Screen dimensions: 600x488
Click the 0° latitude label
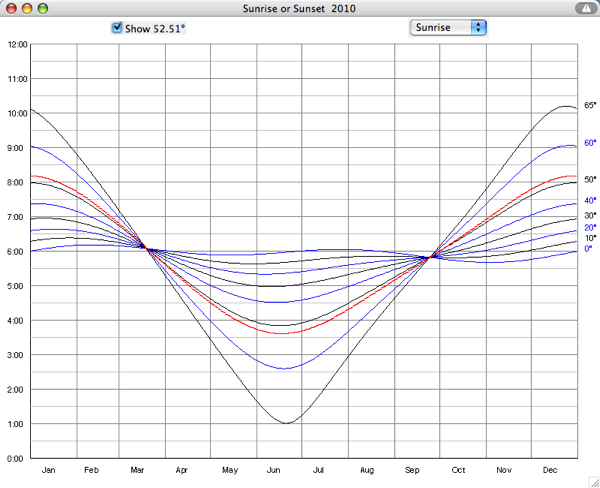point(588,249)
